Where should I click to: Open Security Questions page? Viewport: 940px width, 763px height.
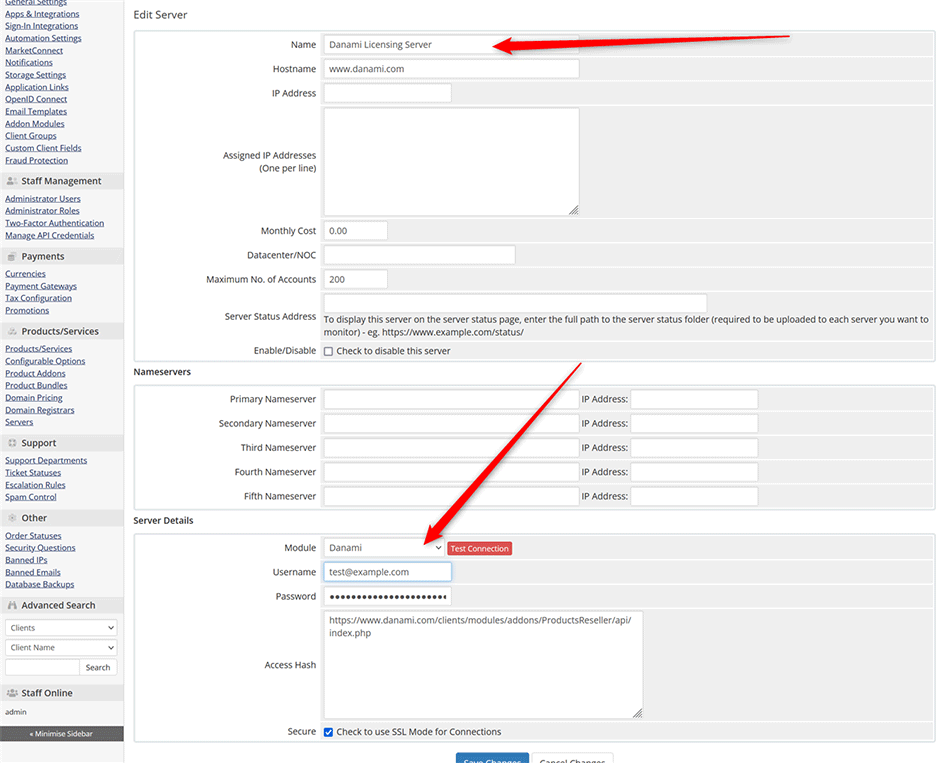point(40,547)
